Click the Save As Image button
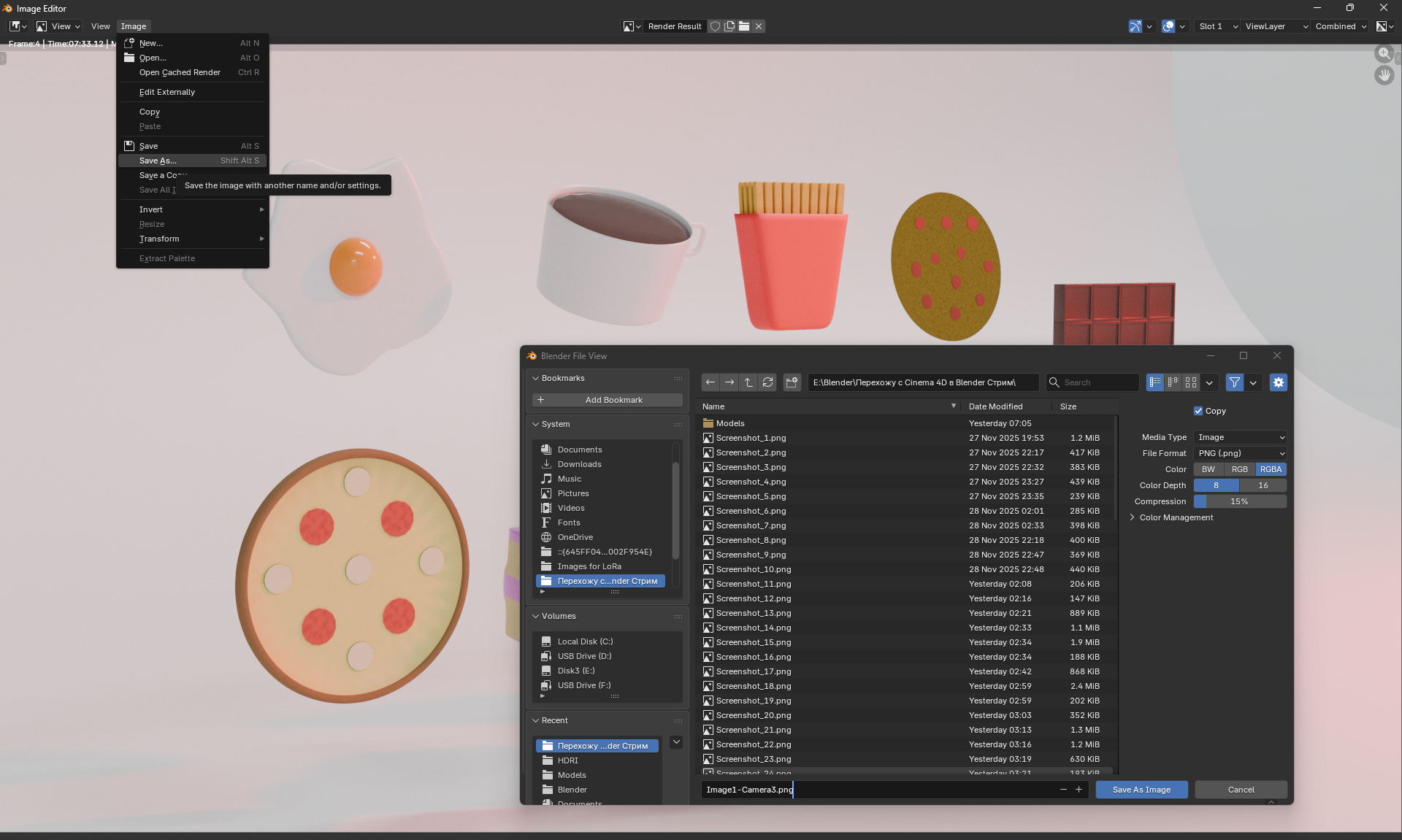1402x840 pixels. pos(1141,790)
